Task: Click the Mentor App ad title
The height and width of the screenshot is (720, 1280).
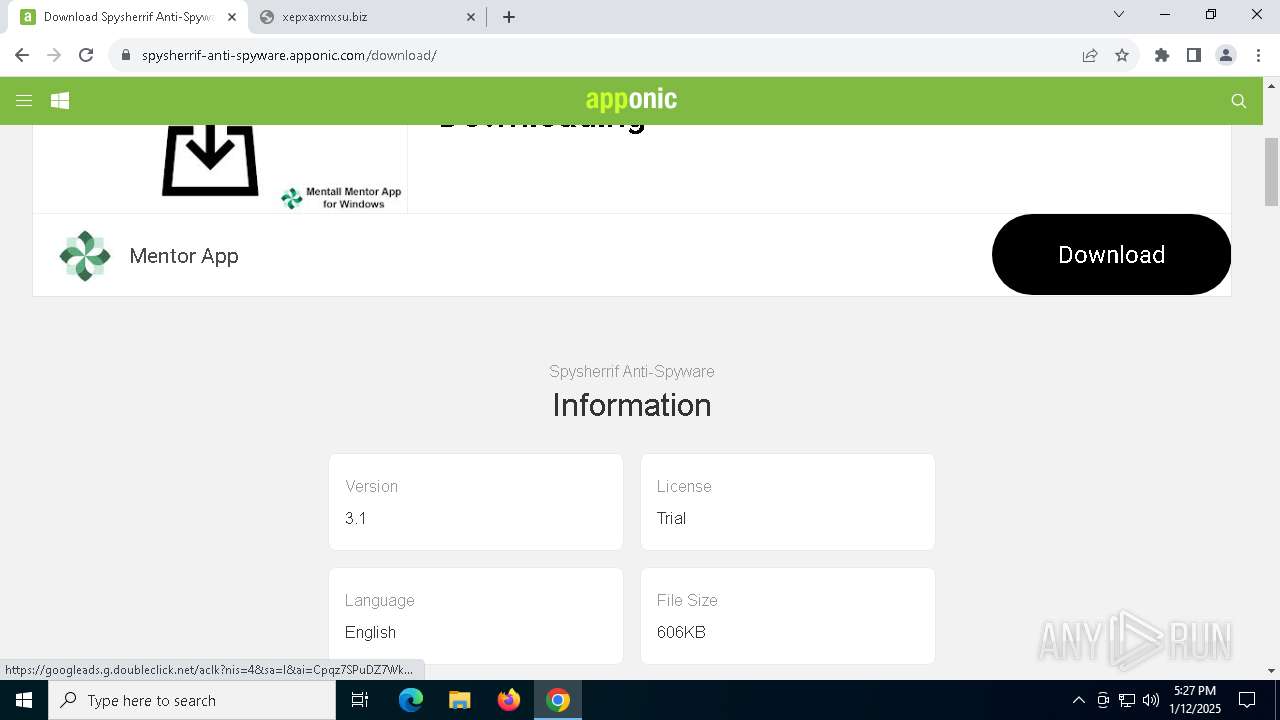Action: pos(184,256)
